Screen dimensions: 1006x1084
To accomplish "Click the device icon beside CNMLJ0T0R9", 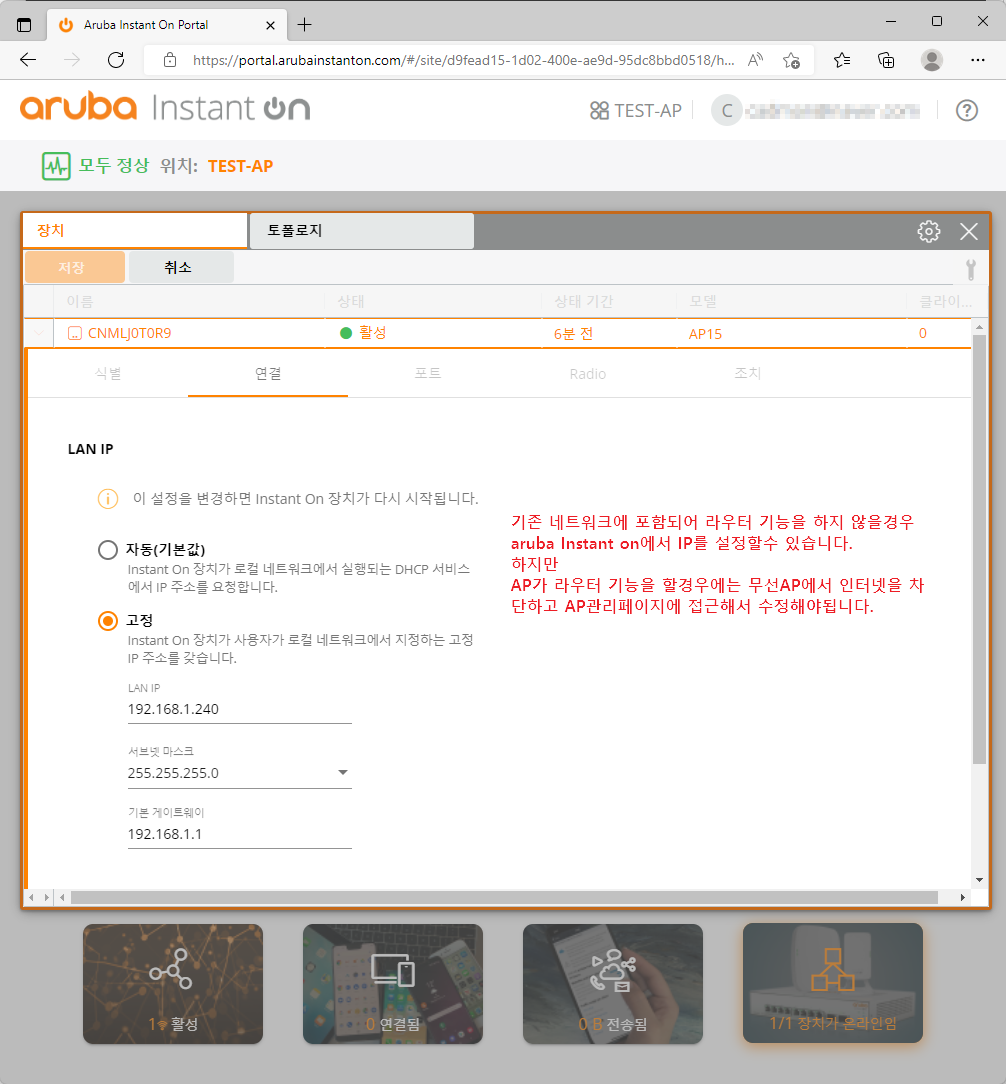I will [75, 333].
